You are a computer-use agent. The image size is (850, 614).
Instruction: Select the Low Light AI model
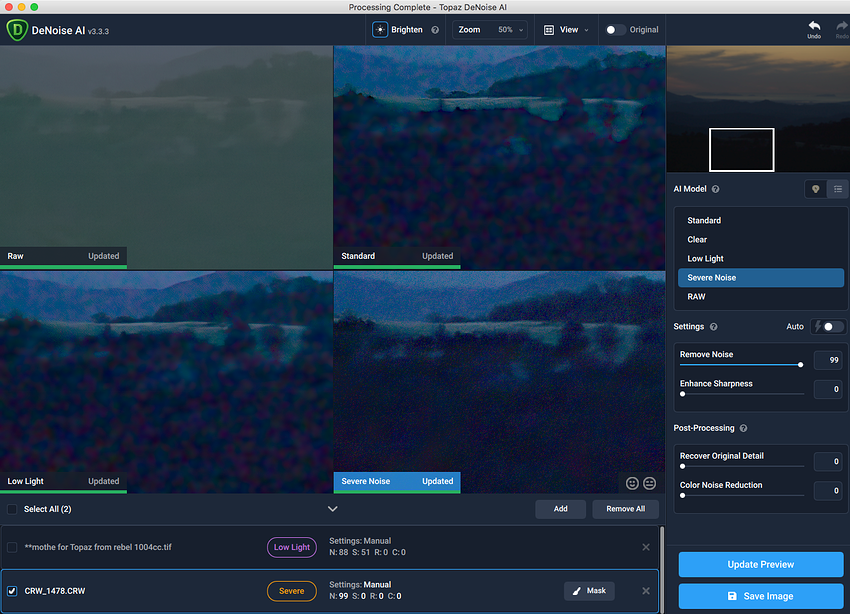click(761, 258)
